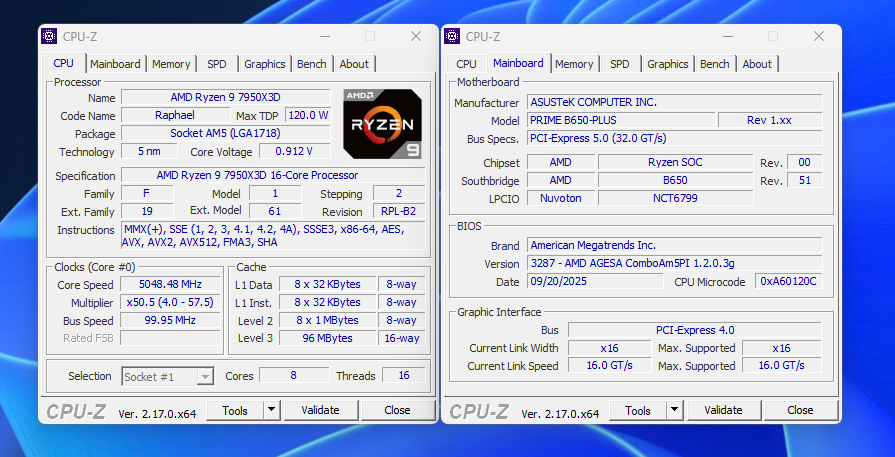The image size is (895, 457).
Task: Click Technology value 5 nm
Action: [149, 151]
